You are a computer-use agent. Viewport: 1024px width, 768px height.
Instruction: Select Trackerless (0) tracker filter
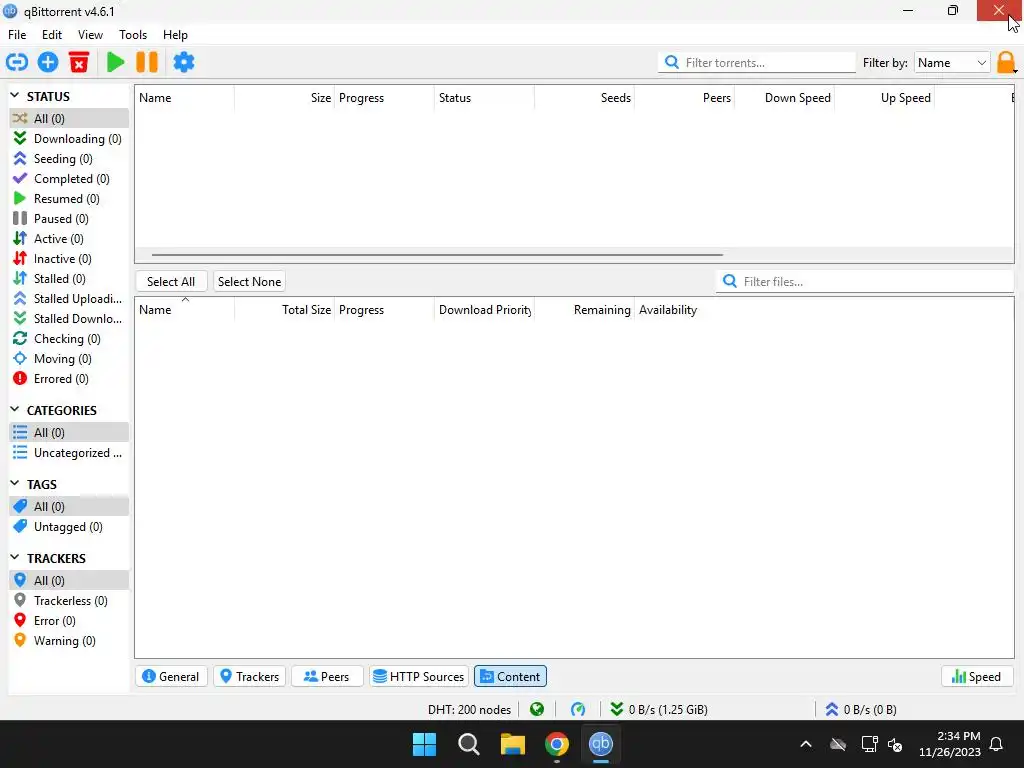click(69, 601)
